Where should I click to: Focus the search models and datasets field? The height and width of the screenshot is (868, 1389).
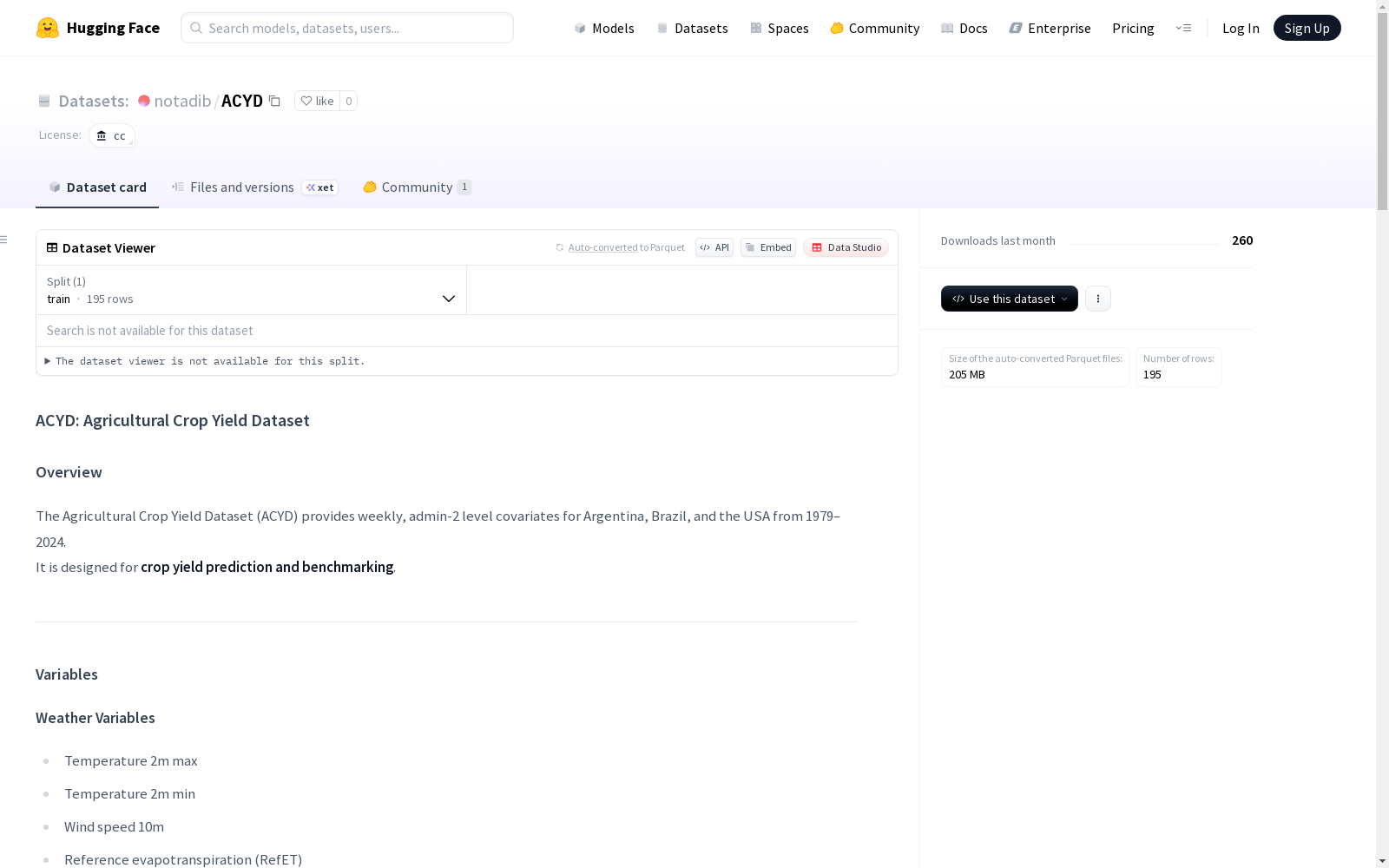(x=347, y=28)
